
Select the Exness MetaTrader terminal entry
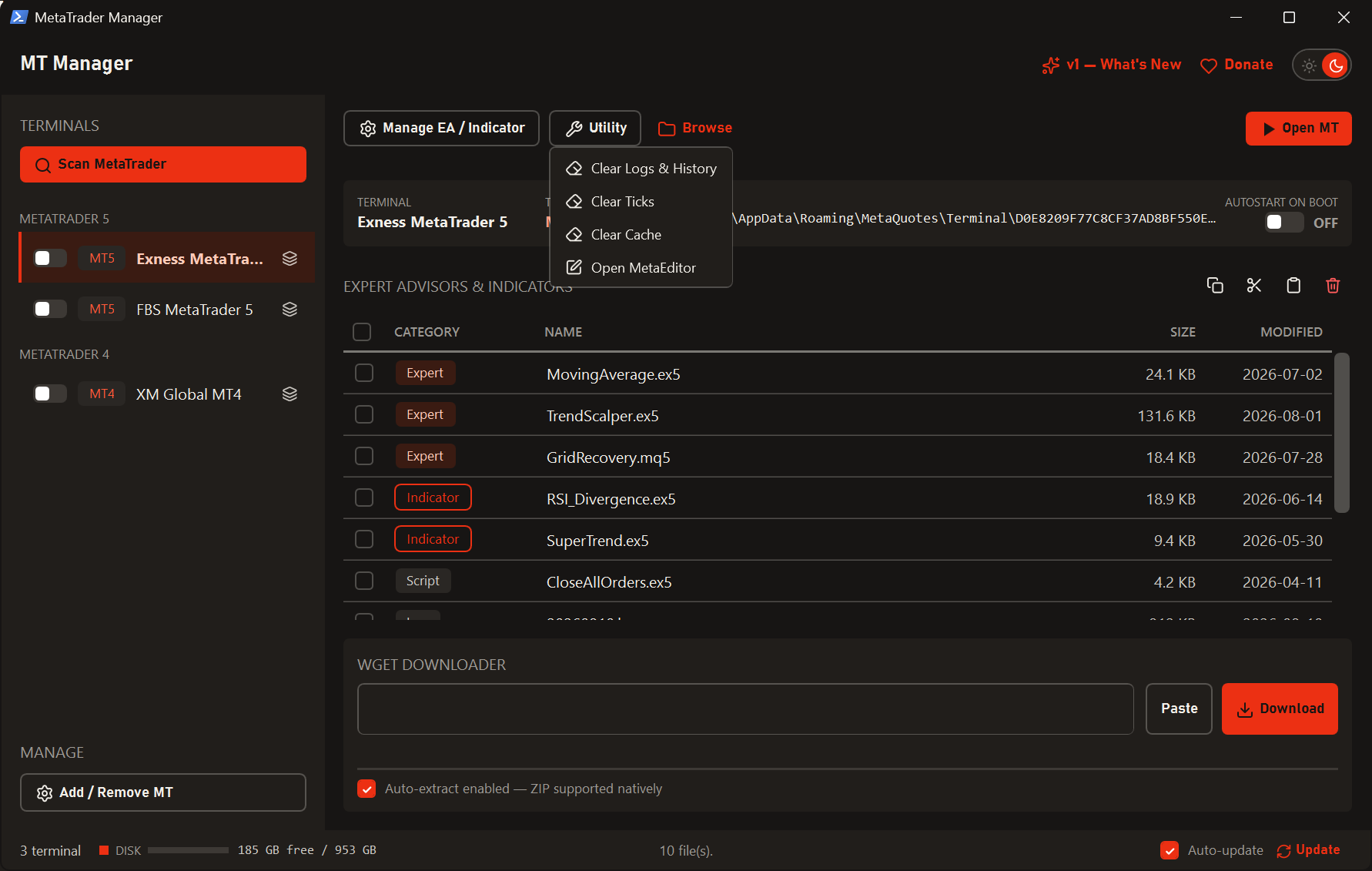(168, 258)
